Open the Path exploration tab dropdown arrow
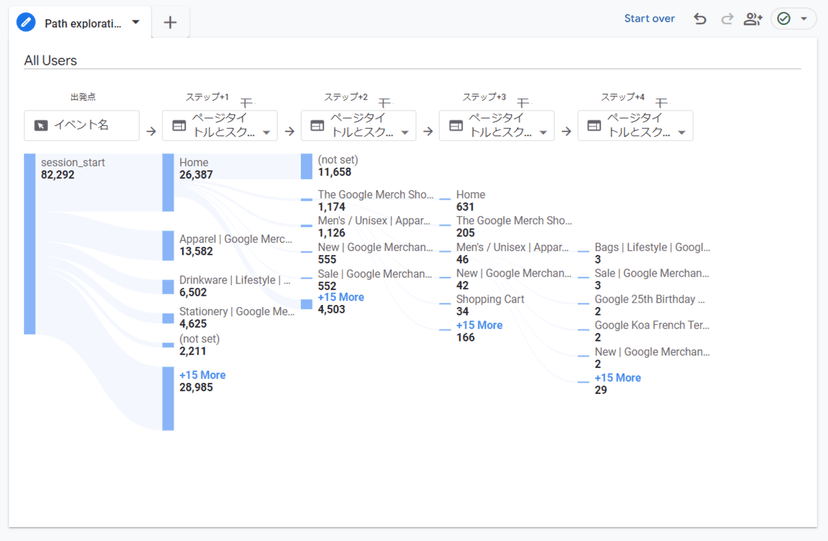Screen dimensions: 828x541 click(x=136, y=22)
